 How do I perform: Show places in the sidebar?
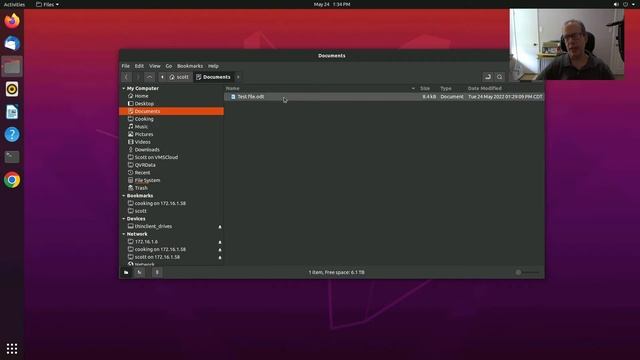(x=126, y=272)
